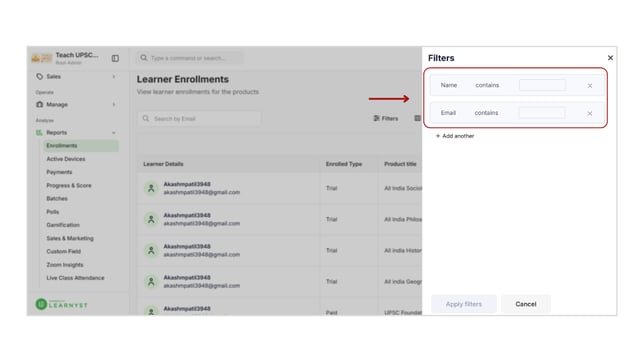
Task: Select the Email field chooser
Action: tap(448, 113)
